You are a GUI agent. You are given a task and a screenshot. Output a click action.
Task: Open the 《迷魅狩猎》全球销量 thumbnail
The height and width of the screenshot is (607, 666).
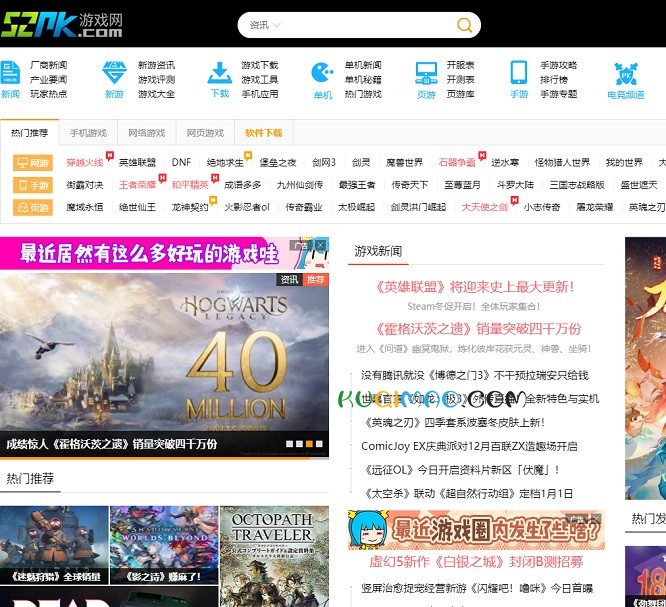click(x=54, y=545)
